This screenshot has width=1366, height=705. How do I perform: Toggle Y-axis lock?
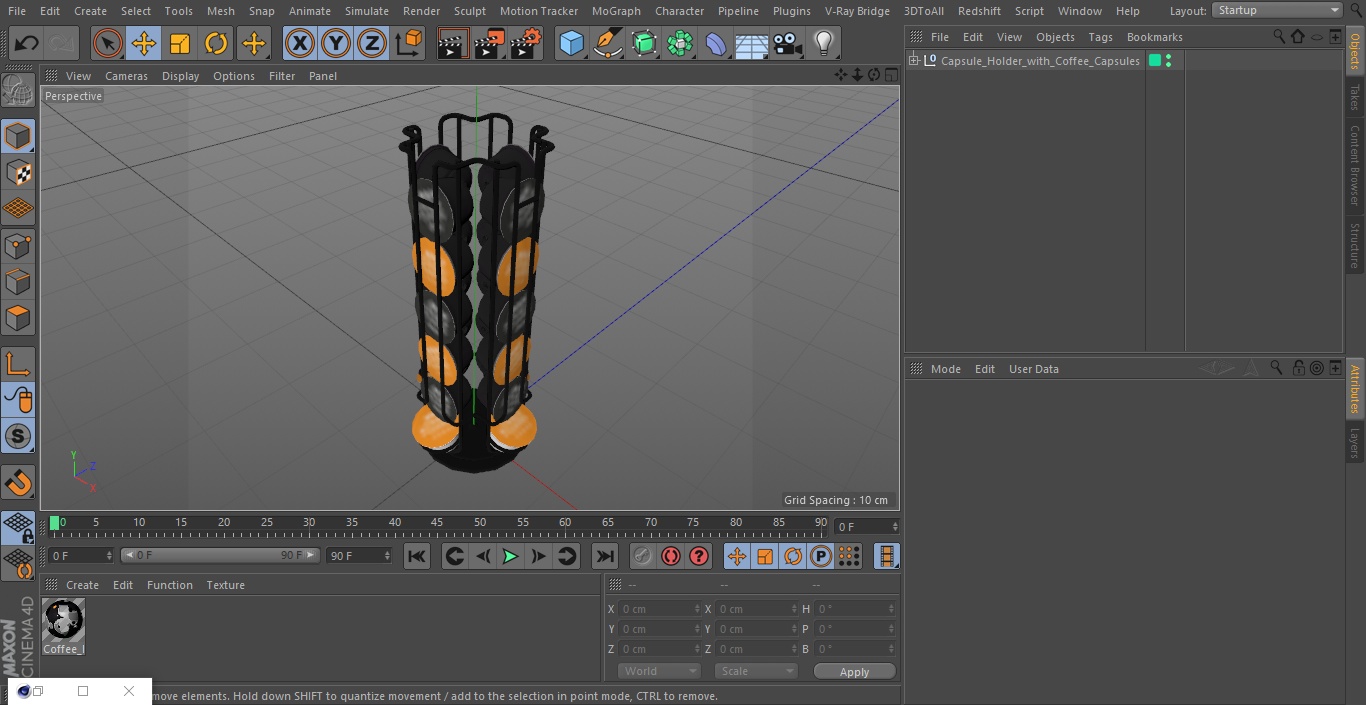(335, 43)
